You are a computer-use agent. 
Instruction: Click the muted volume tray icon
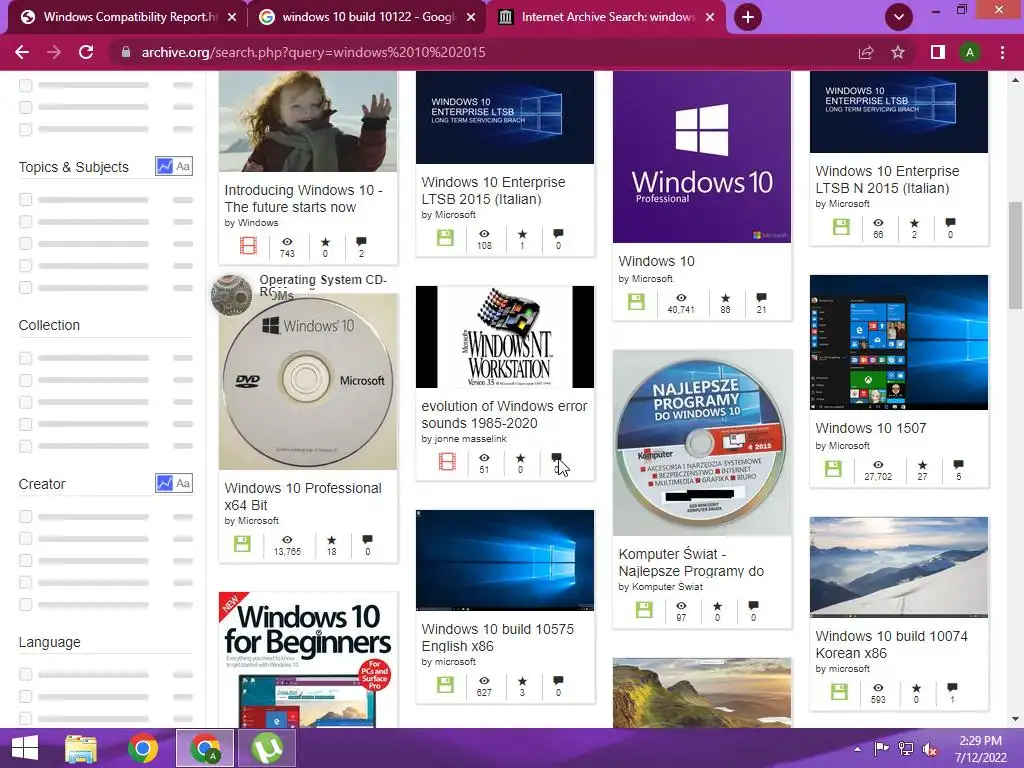[929, 749]
